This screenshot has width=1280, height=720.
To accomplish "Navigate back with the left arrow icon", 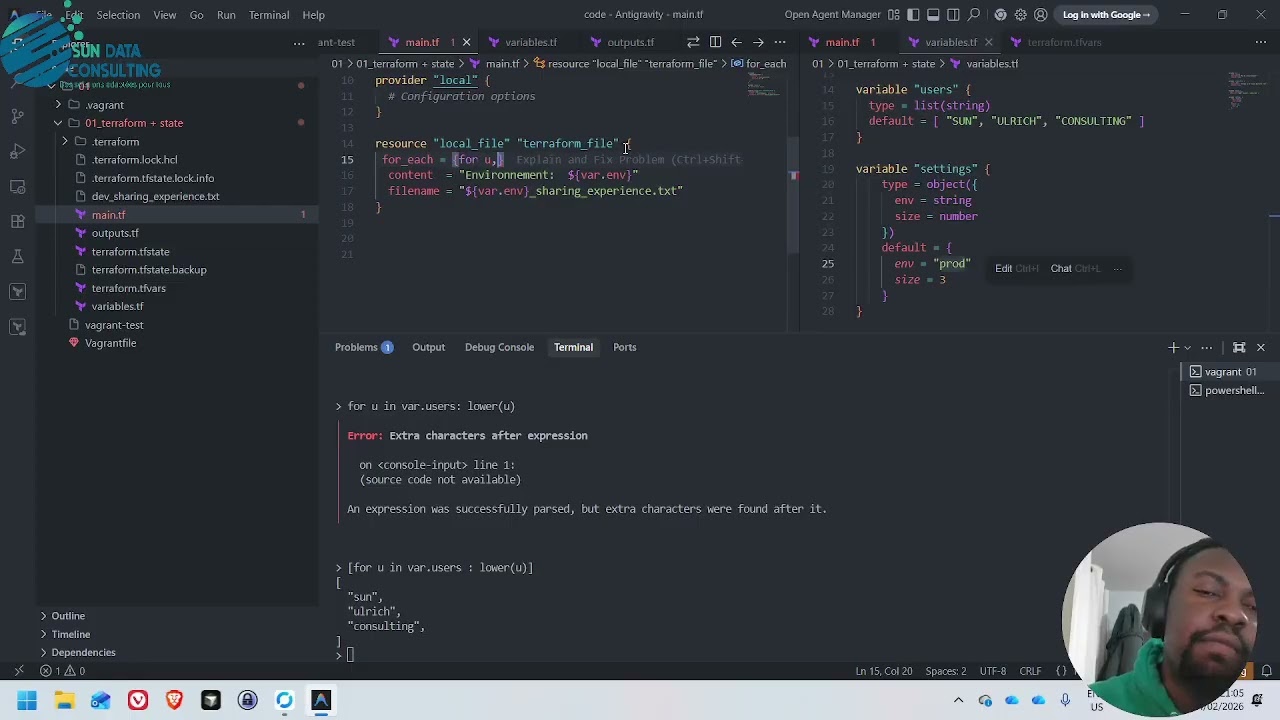I will (x=736, y=43).
